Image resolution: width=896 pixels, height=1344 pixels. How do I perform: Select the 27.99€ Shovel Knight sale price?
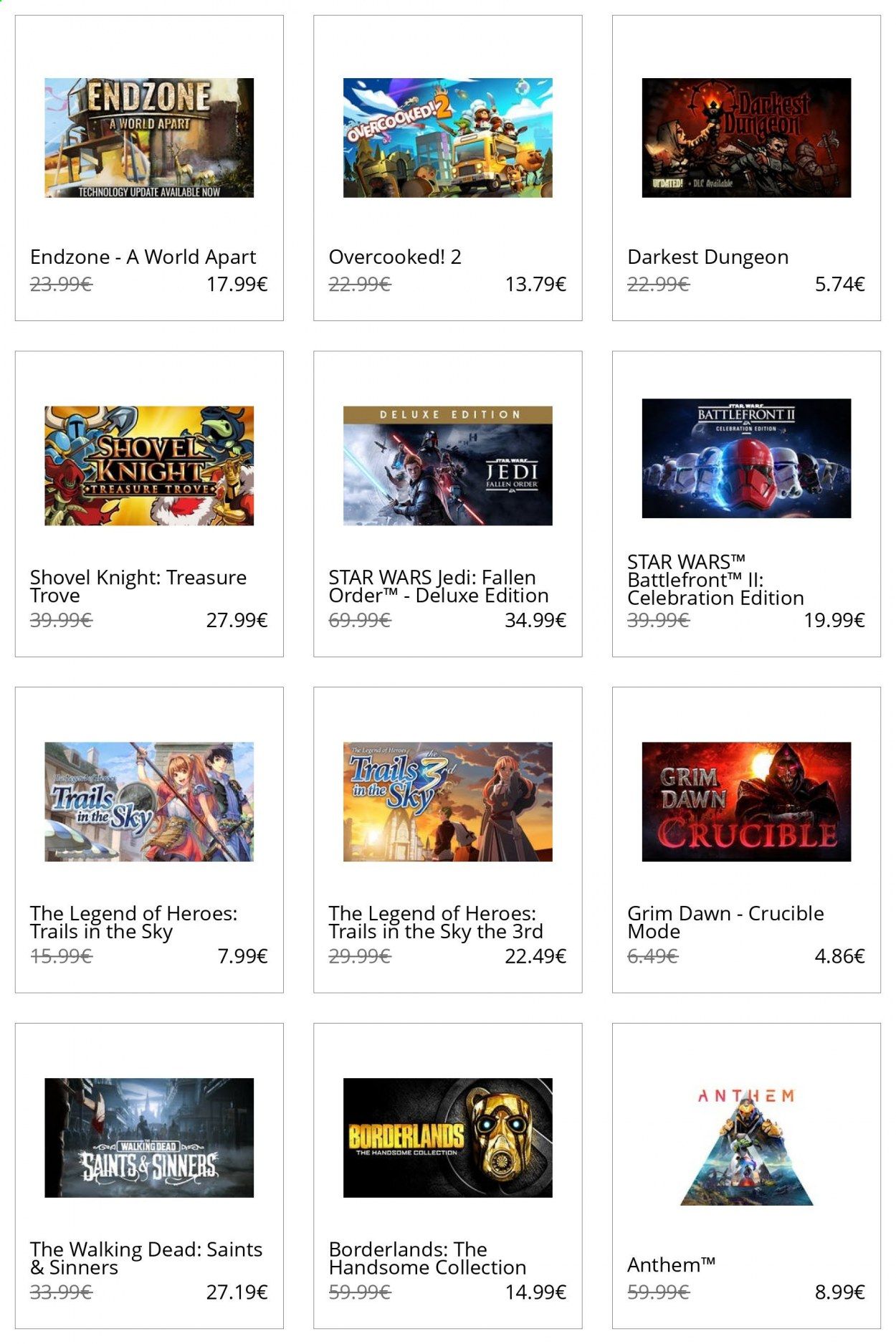[x=237, y=620]
